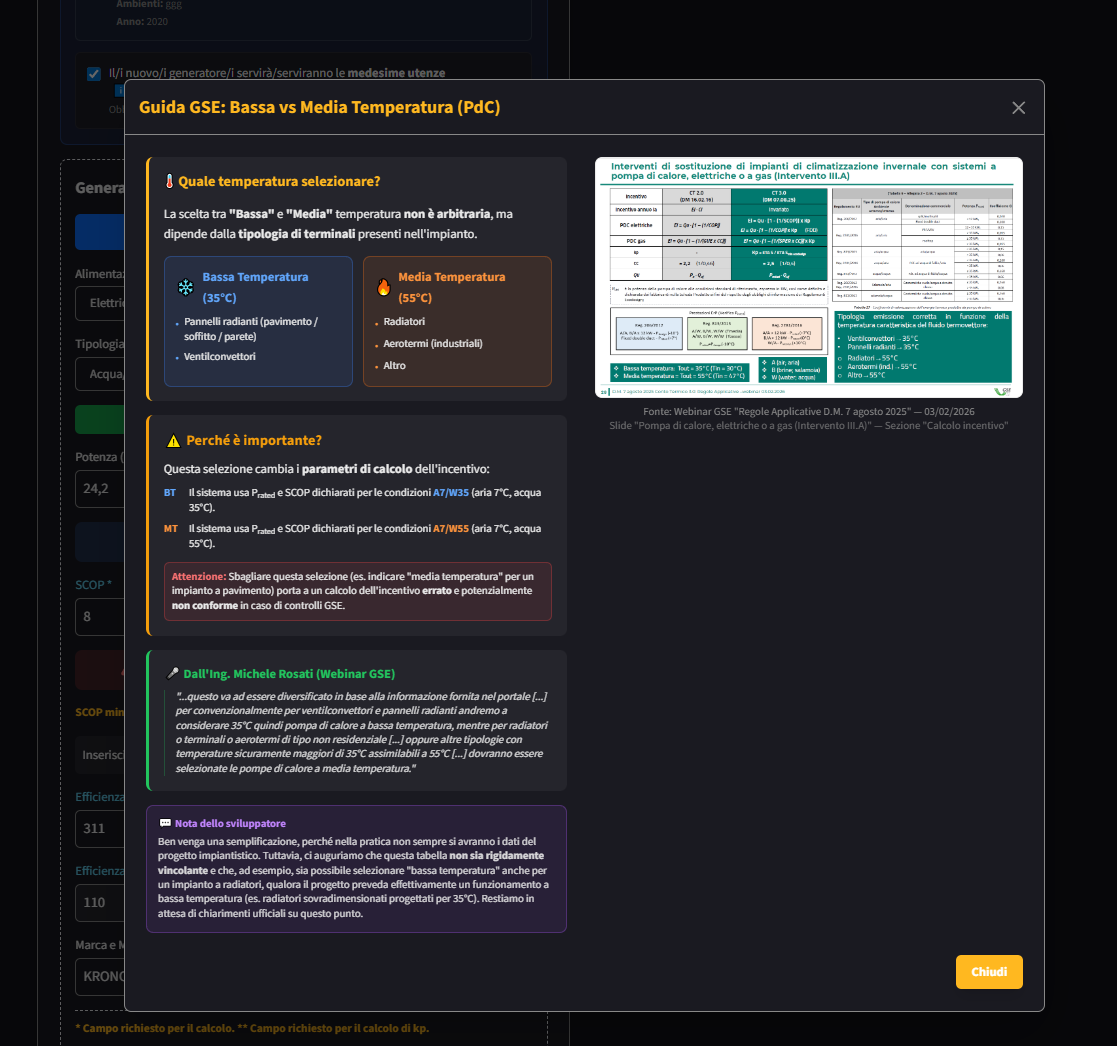The image size is (1117, 1046).
Task: Click the SCOP field containing 8
Action: click(x=100, y=616)
